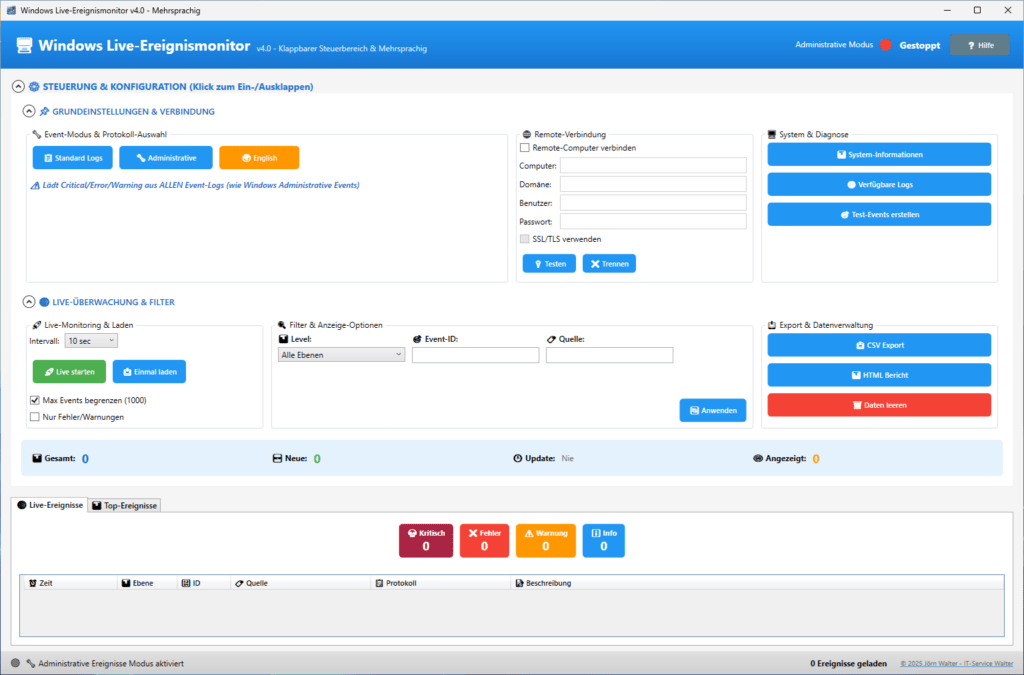Apply filters with the Anwenden button
Image resolution: width=1024 pixels, height=675 pixels.
click(x=712, y=410)
